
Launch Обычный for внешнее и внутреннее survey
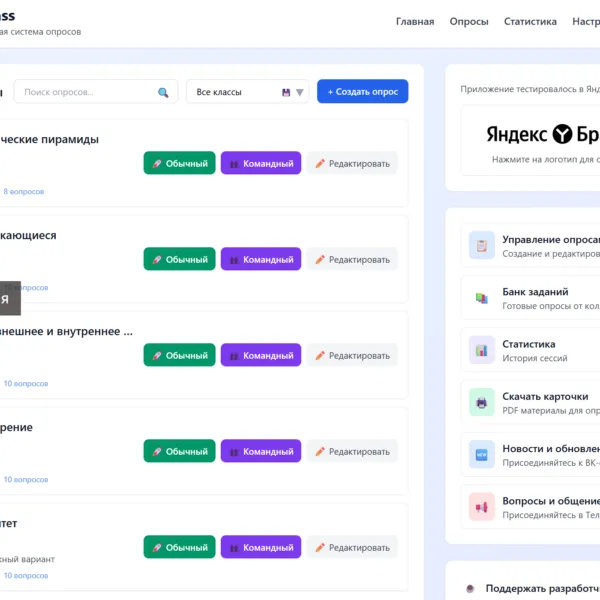[179, 355]
